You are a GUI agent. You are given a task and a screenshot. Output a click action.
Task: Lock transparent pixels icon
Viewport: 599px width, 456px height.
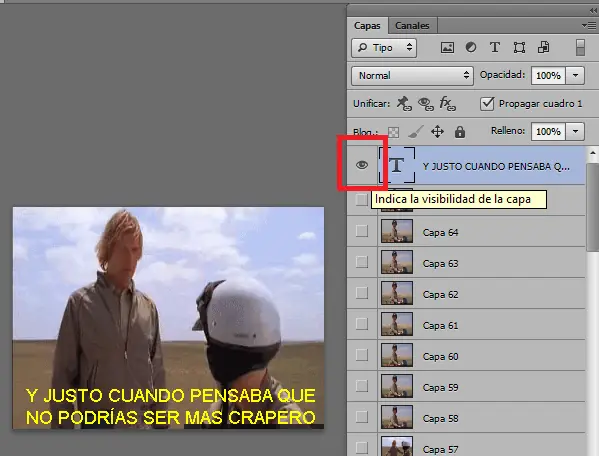click(x=393, y=132)
